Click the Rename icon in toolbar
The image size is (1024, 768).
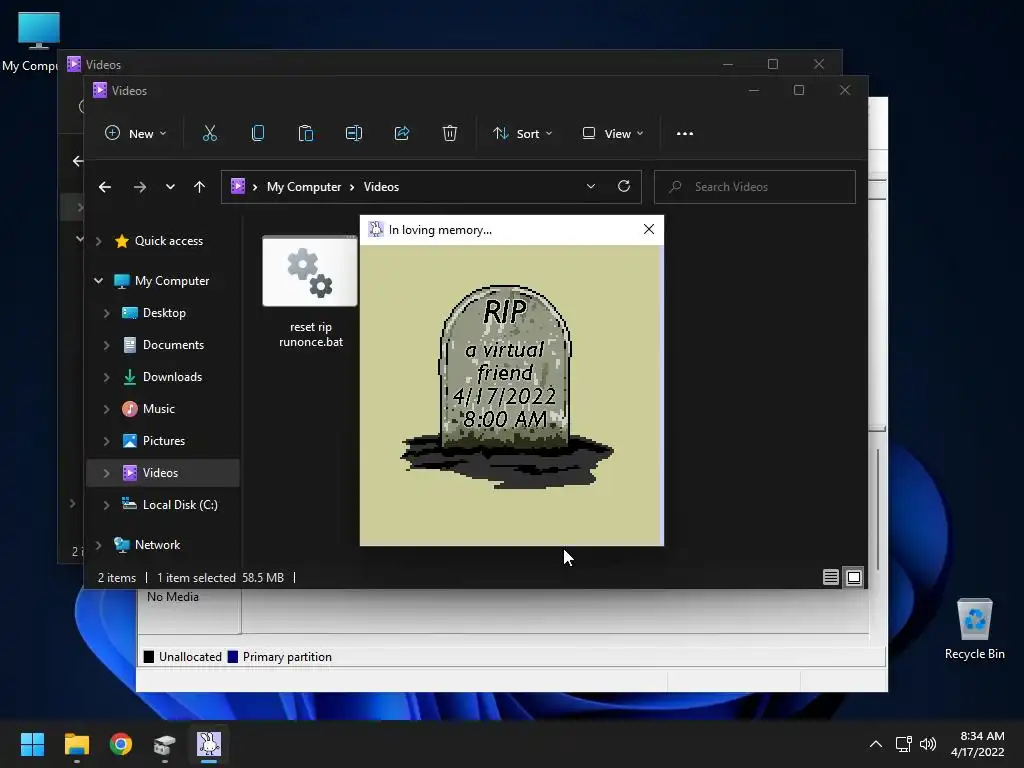[354, 133]
